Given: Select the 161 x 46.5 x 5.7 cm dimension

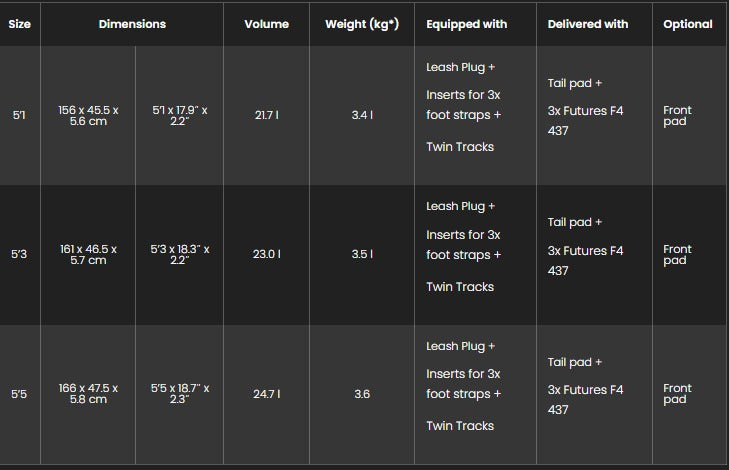Looking at the screenshot, I should coord(88,255).
